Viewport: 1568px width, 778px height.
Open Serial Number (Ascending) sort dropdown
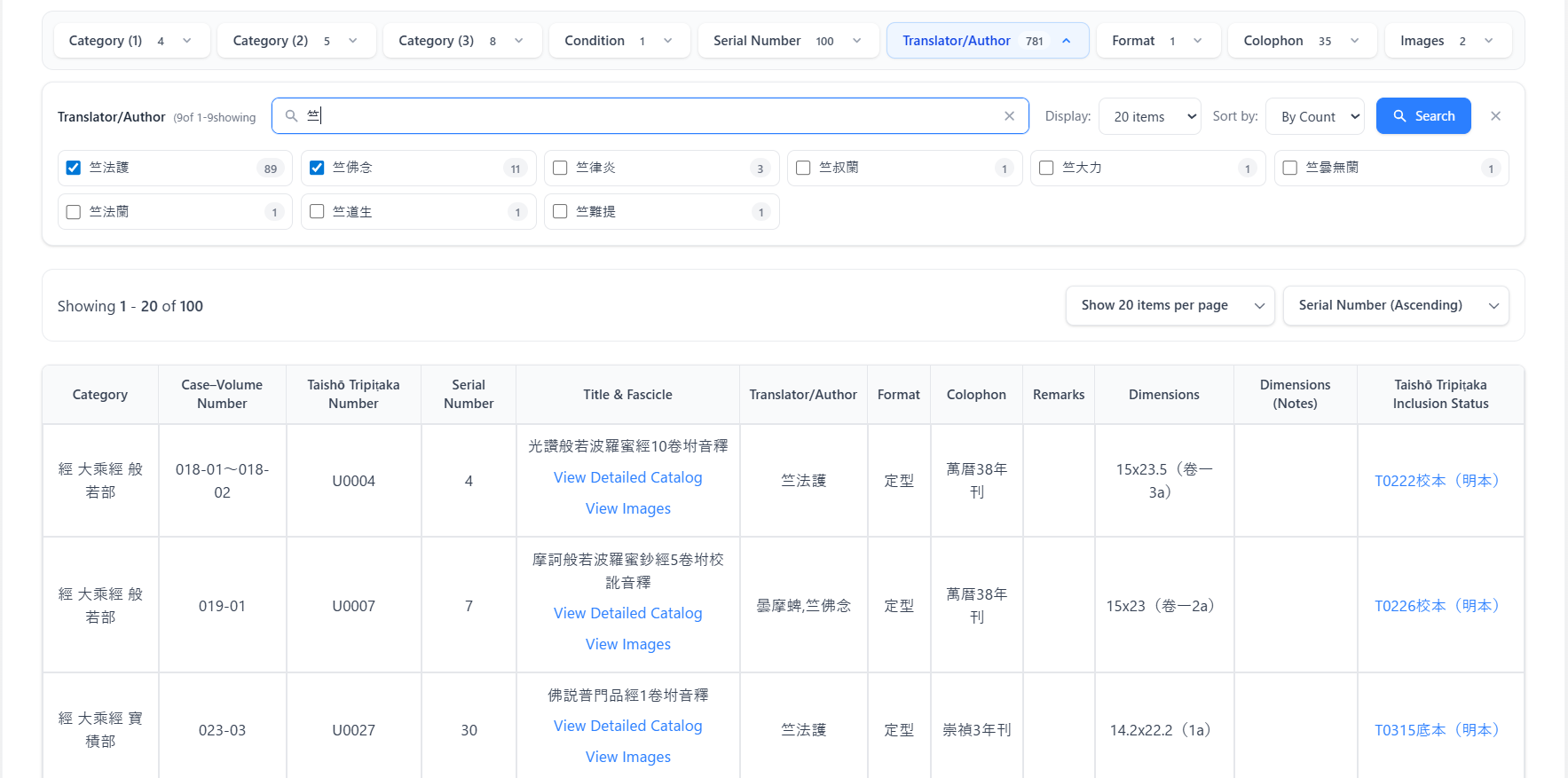[1395, 305]
